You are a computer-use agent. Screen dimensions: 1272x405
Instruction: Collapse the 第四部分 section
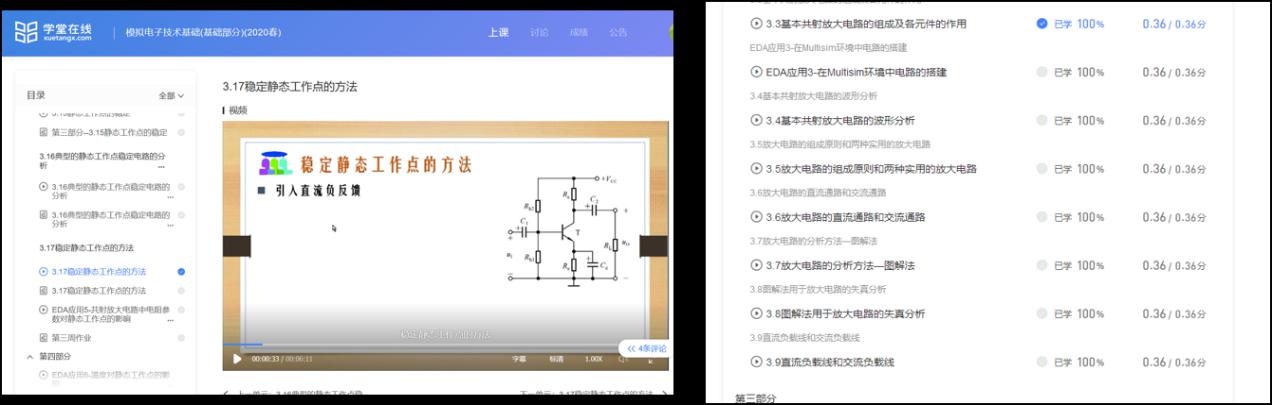coord(30,356)
